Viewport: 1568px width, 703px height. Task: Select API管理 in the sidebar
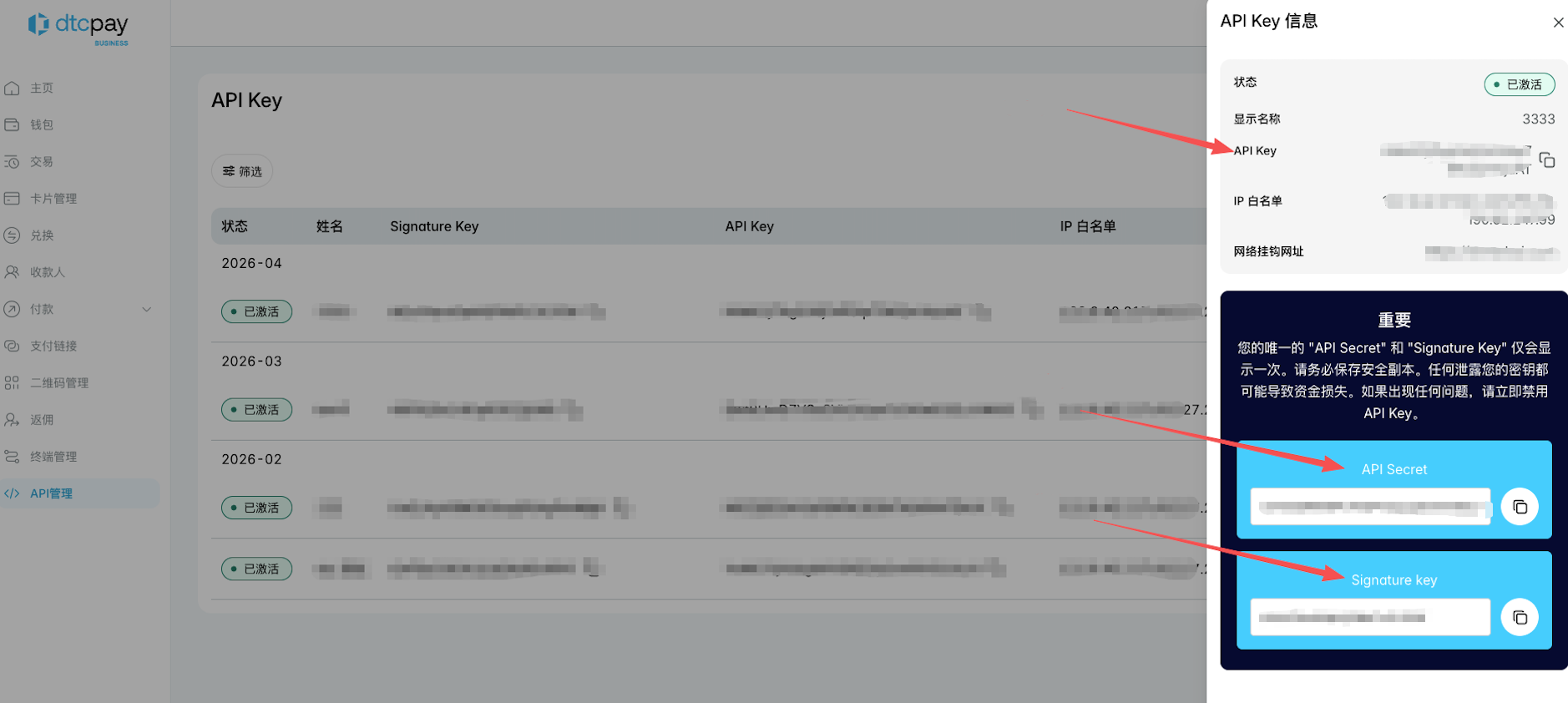pos(51,493)
